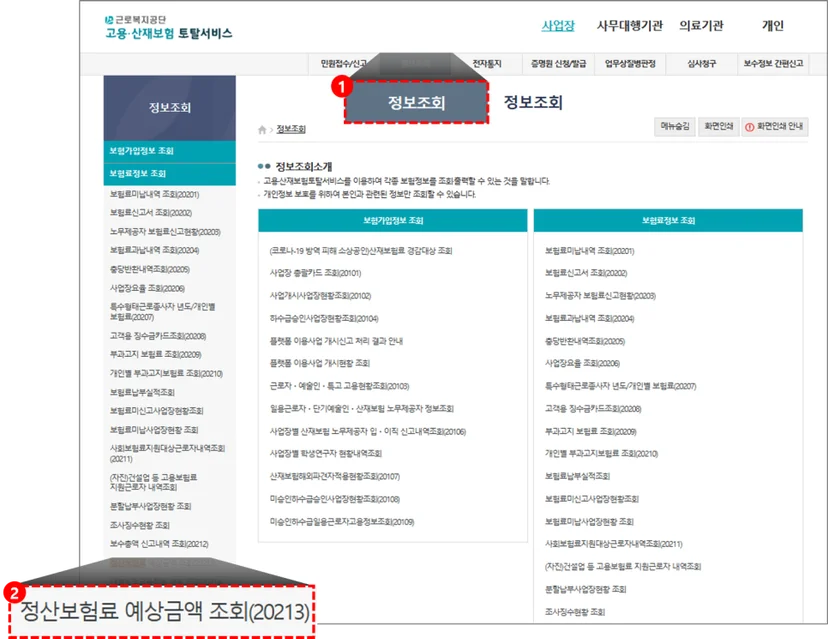Expand 보험가입정보 조회 sidebar section

click(170, 151)
